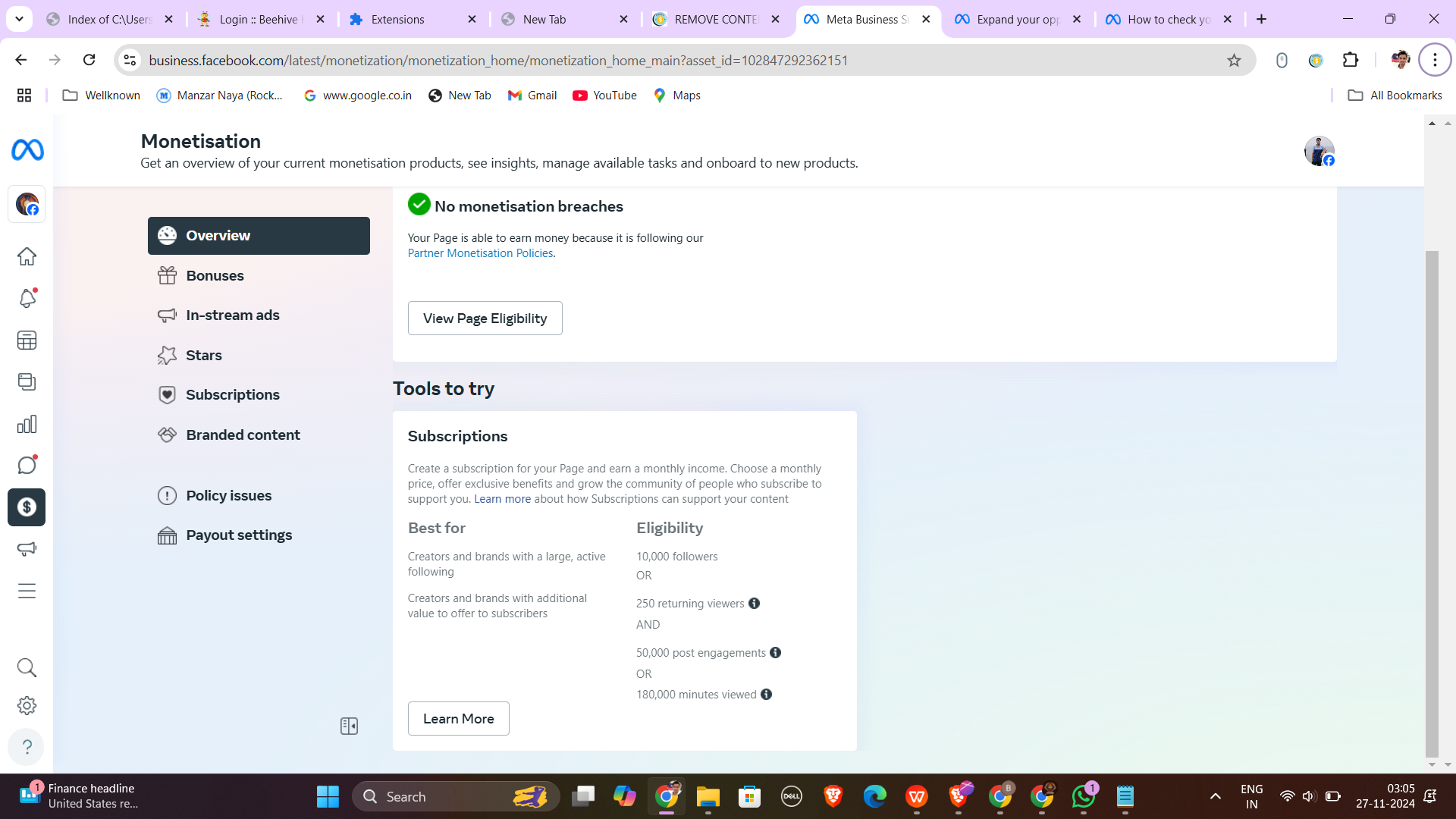Open the Inbox chat bubble icon
The width and height of the screenshot is (1456, 819).
coord(27,466)
